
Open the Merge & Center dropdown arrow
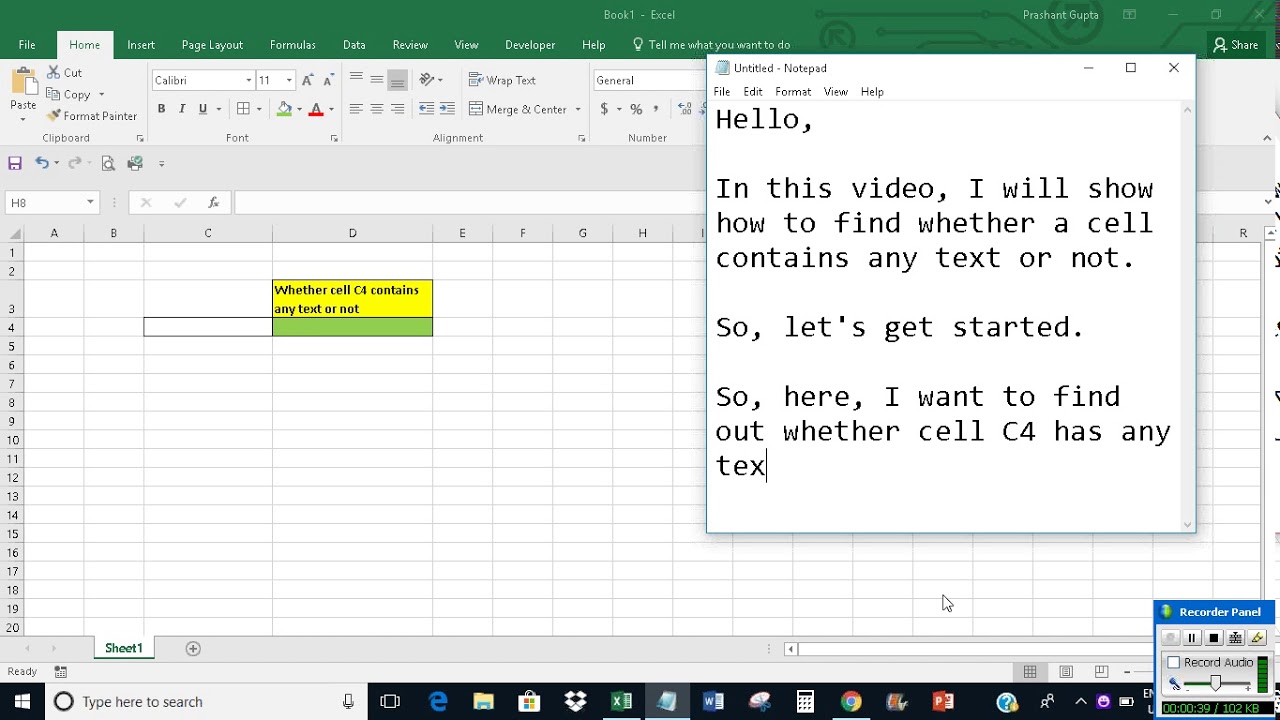pyautogui.click(x=578, y=109)
